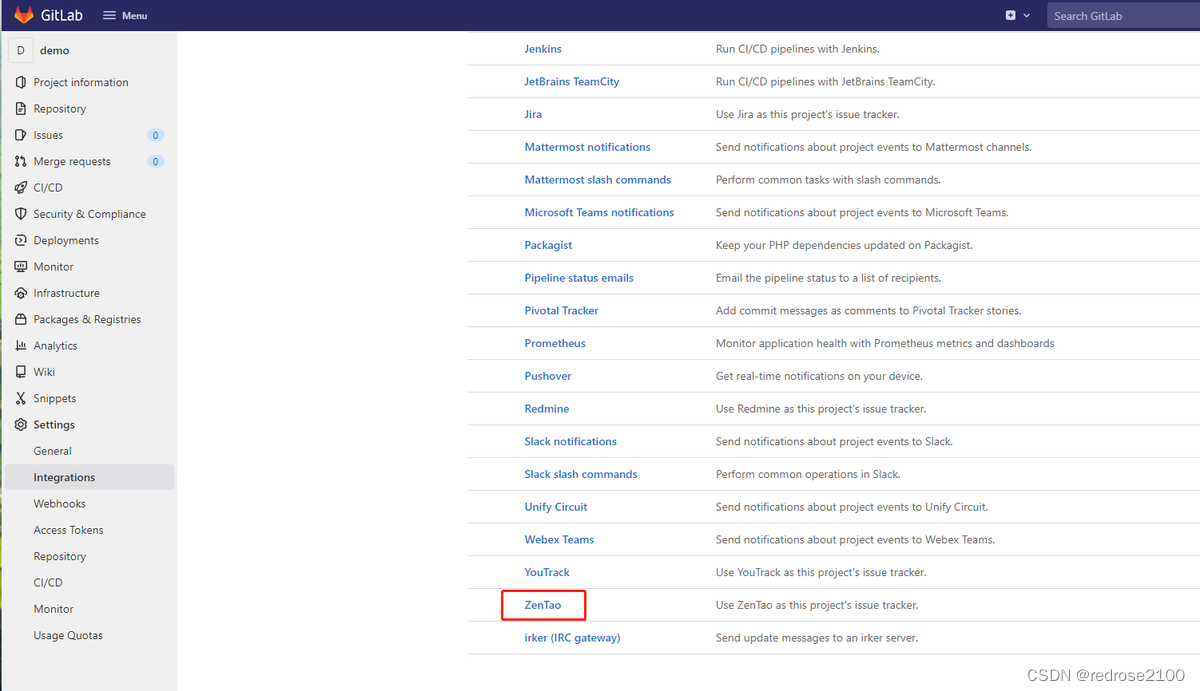Click the Monitor icon in sidebar
This screenshot has width=1200, height=691.
[x=21, y=267]
